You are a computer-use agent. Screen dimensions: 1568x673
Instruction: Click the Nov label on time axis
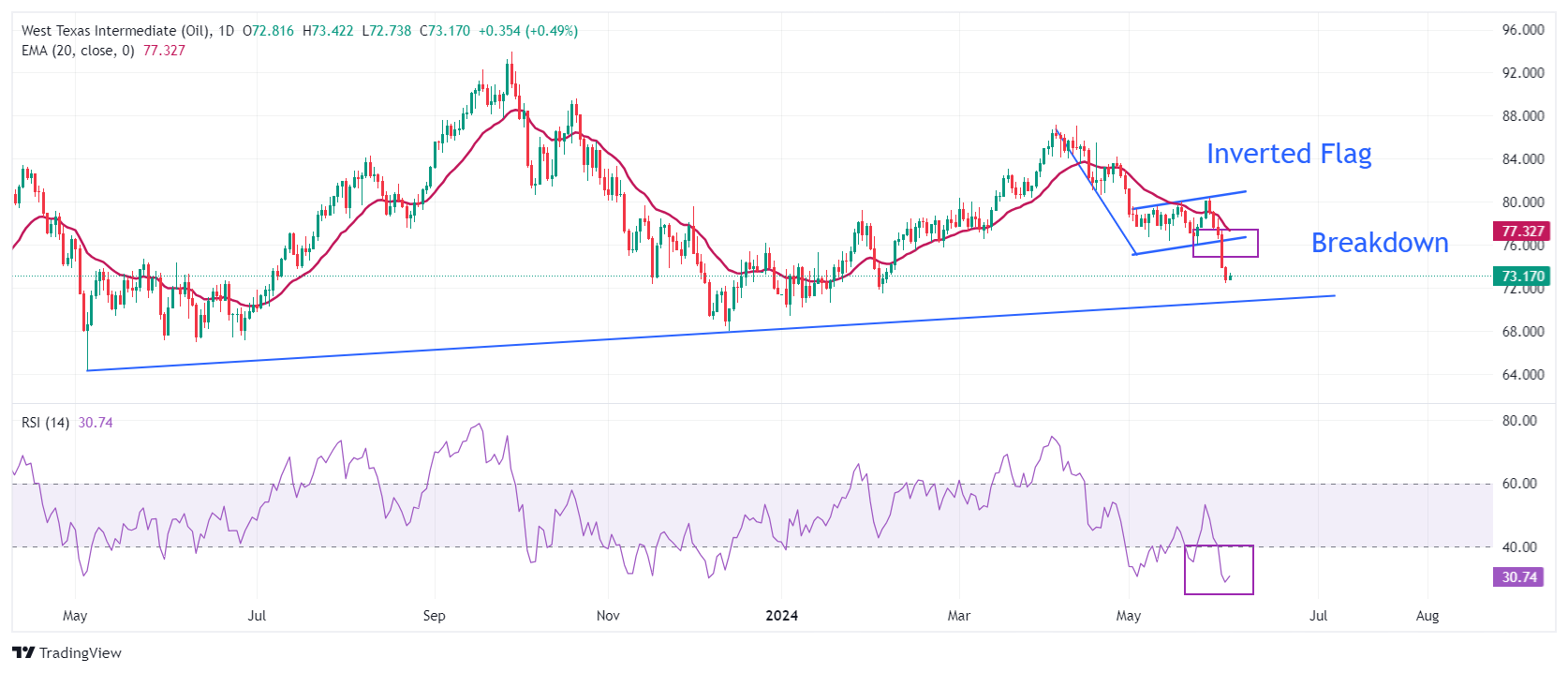[x=608, y=616]
